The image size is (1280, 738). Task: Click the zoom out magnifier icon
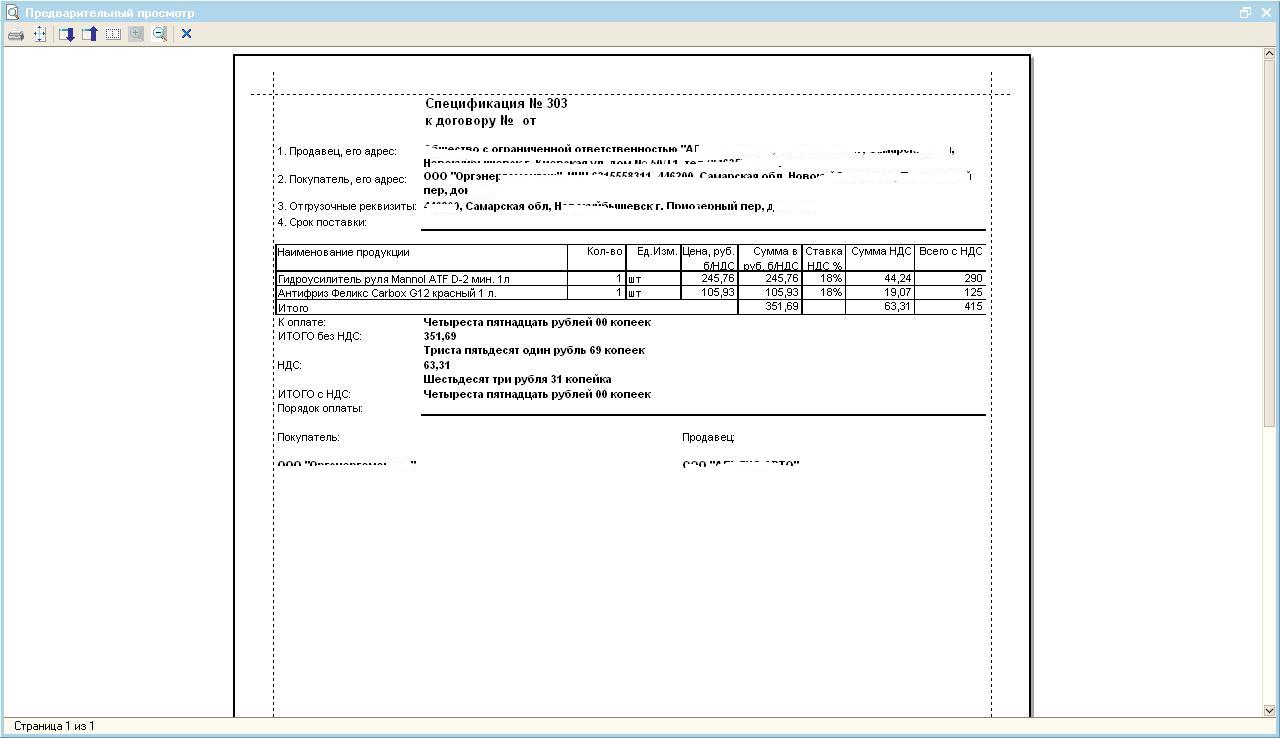pos(159,34)
